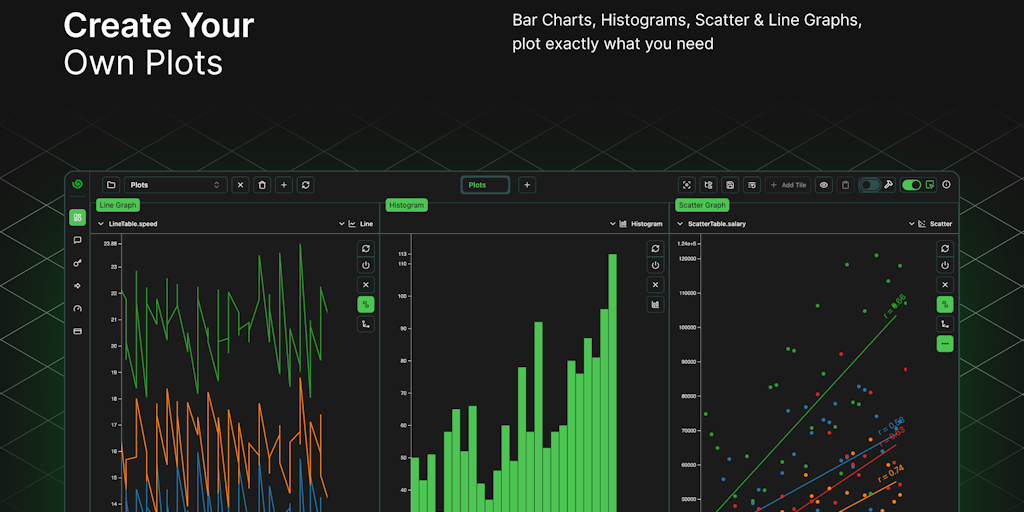Open the Scatter chart type dropdown
Screen dimensions: 1024x512
coord(930,224)
